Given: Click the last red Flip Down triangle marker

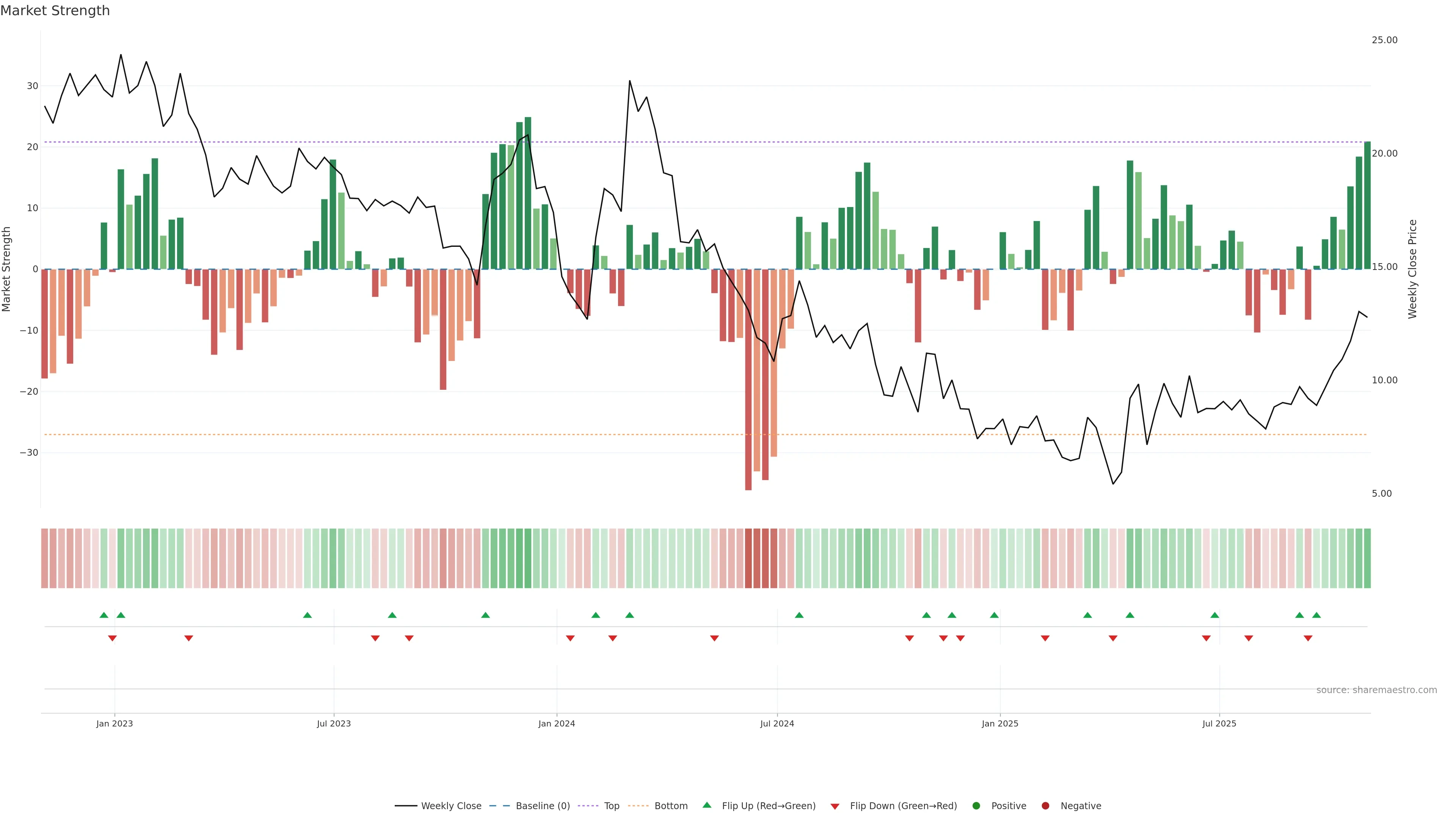Looking at the screenshot, I should click(x=1308, y=638).
